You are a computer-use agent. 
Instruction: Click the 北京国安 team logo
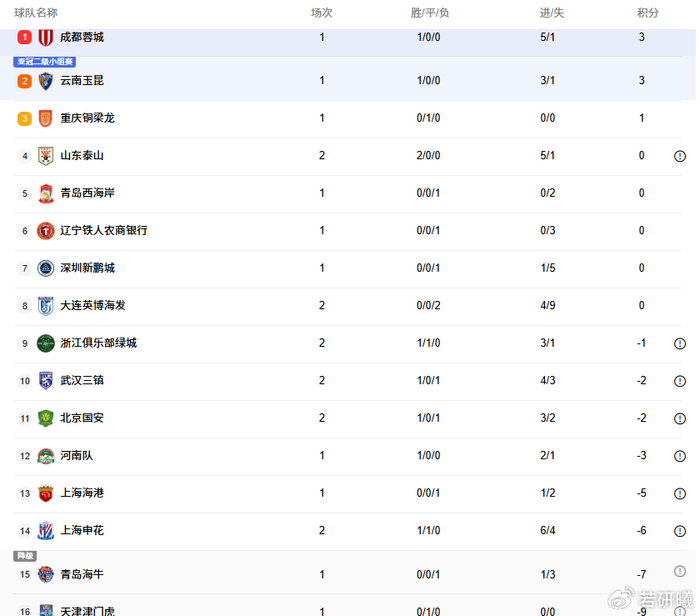click(x=46, y=418)
